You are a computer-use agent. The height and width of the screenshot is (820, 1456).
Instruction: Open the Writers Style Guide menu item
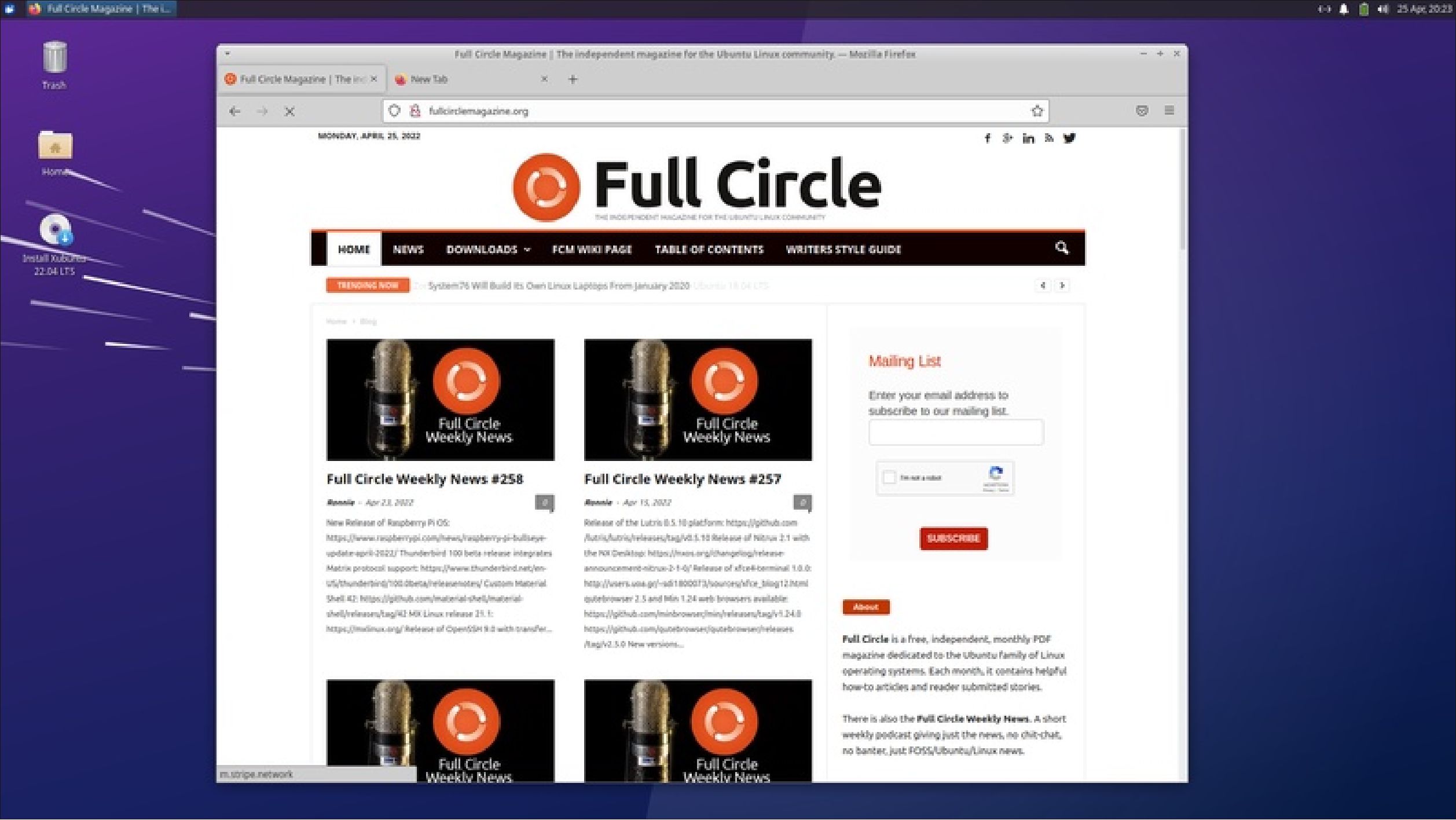pyautogui.click(x=843, y=250)
